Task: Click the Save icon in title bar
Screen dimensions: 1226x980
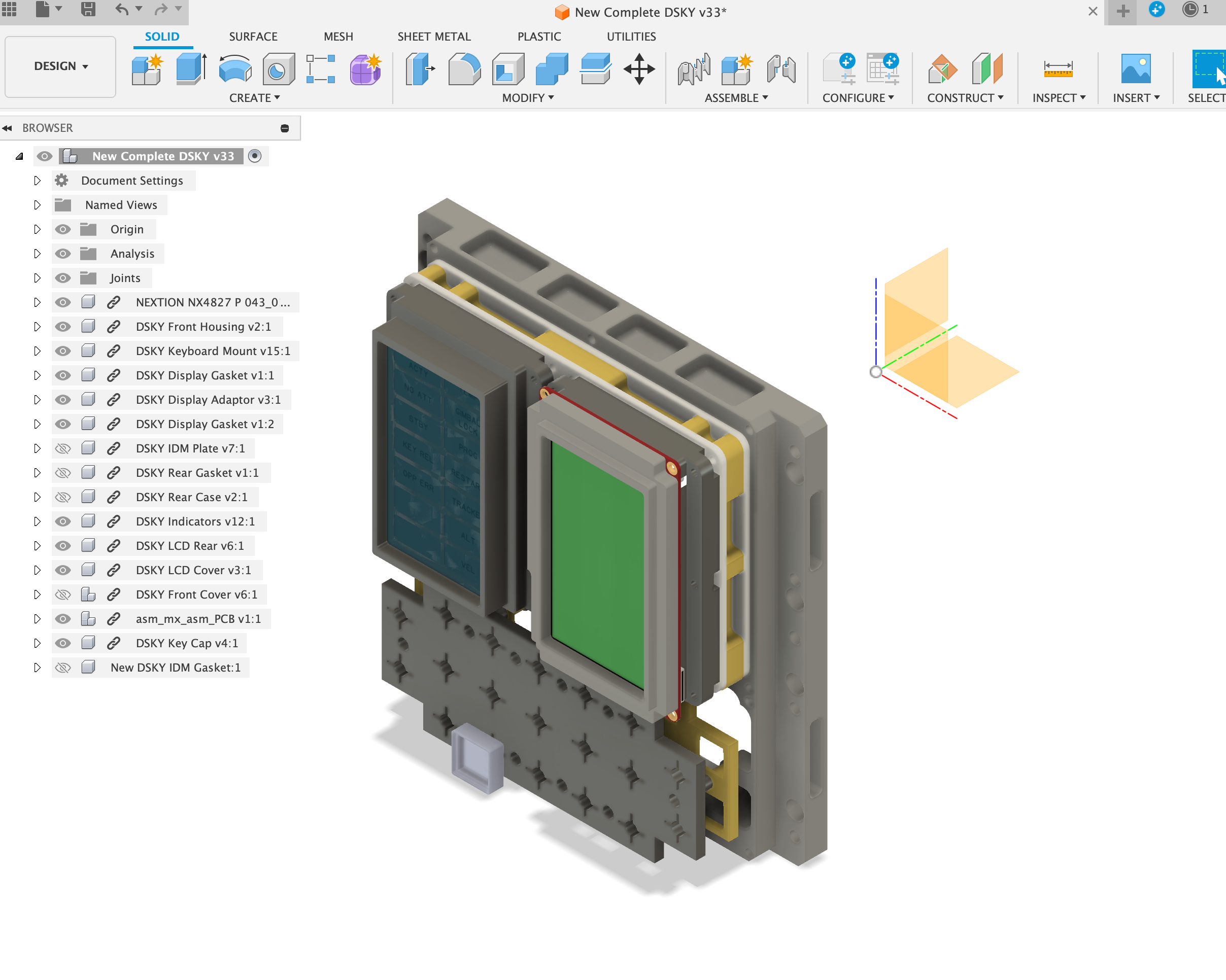Action: tap(88, 9)
